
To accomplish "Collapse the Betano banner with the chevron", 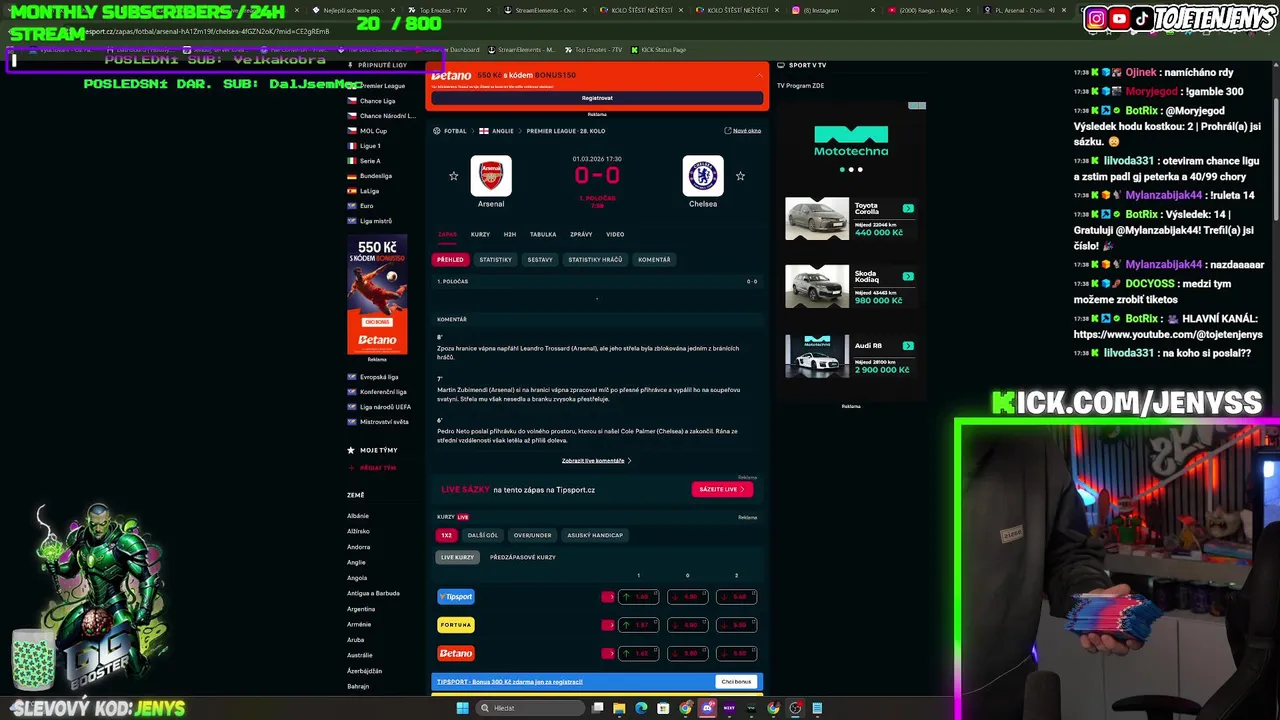I will click(759, 75).
